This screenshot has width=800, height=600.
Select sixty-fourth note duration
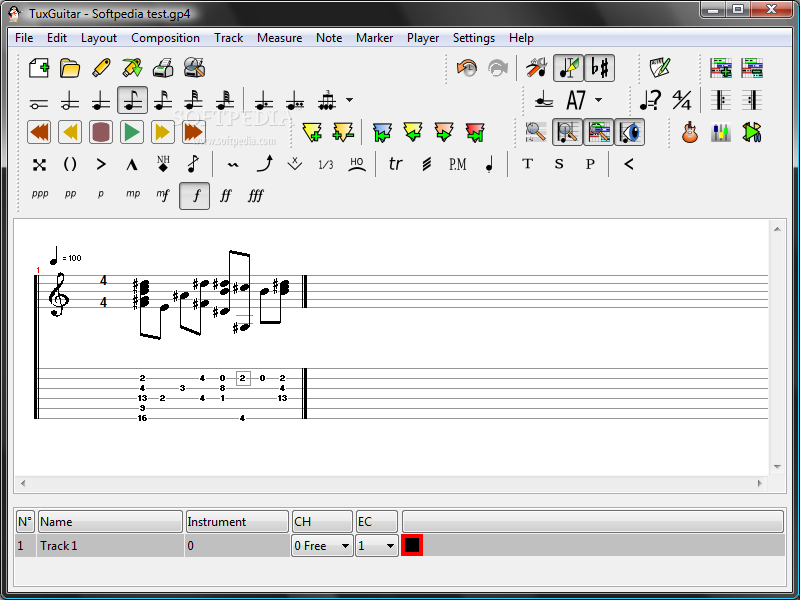[226, 101]
